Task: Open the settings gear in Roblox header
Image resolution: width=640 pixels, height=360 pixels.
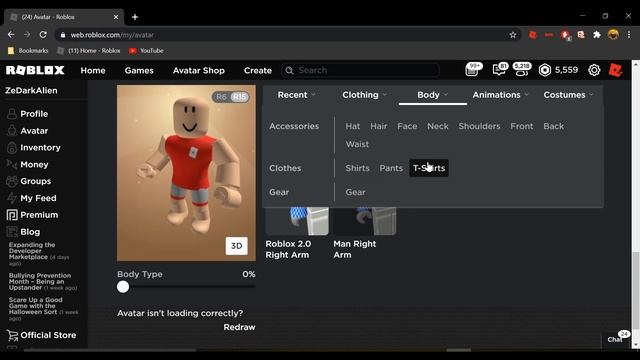Action: coord(594,70)
